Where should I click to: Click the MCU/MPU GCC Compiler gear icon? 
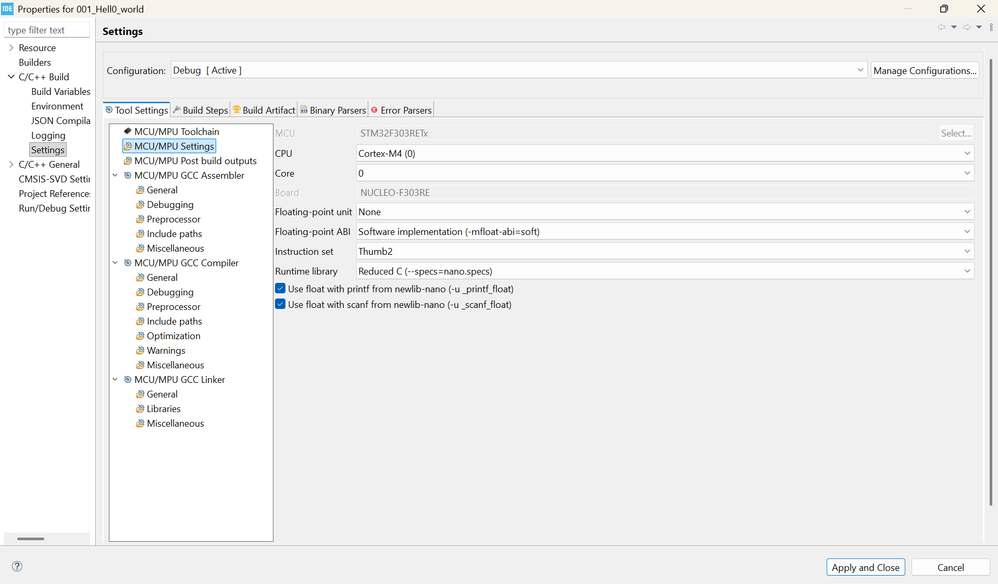coord(127,263)
